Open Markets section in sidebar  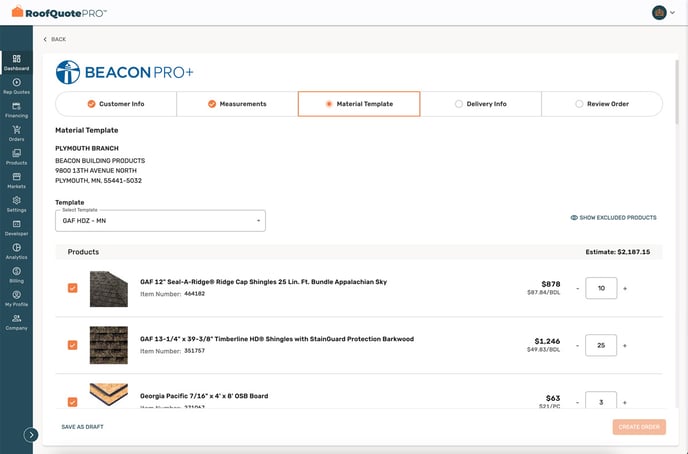click(16, 181)
